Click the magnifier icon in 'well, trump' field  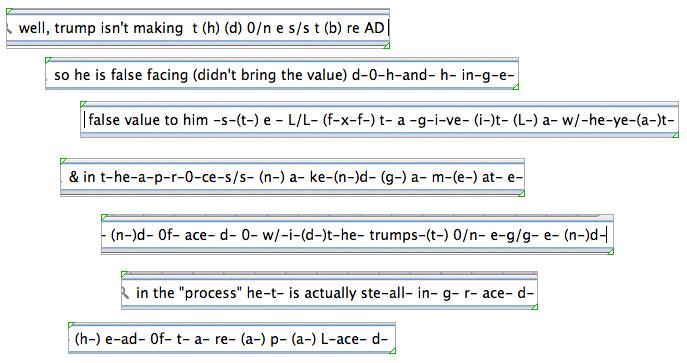click(9, 29)
